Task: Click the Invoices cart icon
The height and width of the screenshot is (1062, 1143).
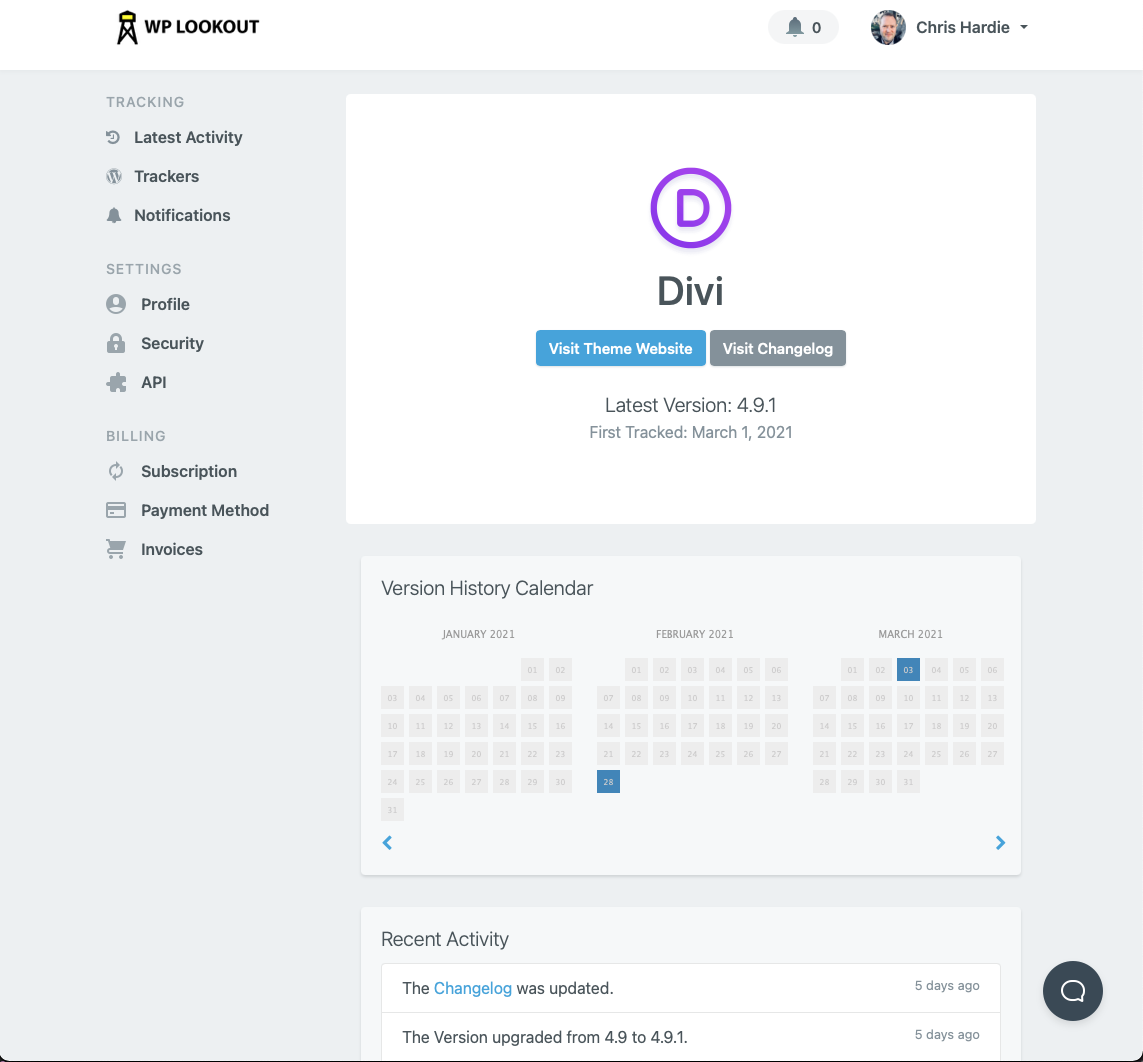Action: pyautogui.click(x=116, y=549)
